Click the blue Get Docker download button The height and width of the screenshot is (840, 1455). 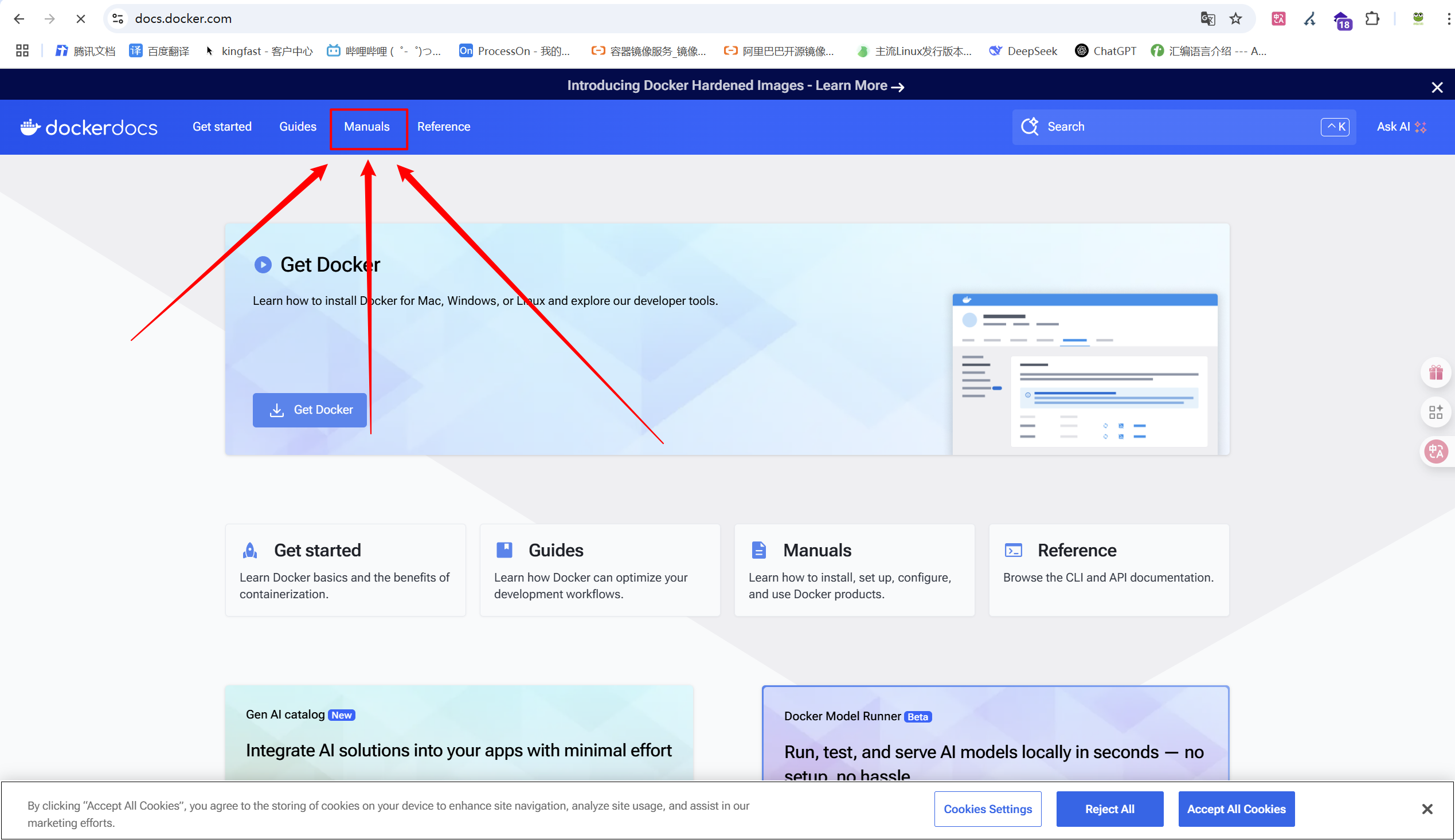pyautogui.click(x=310, y=410)
